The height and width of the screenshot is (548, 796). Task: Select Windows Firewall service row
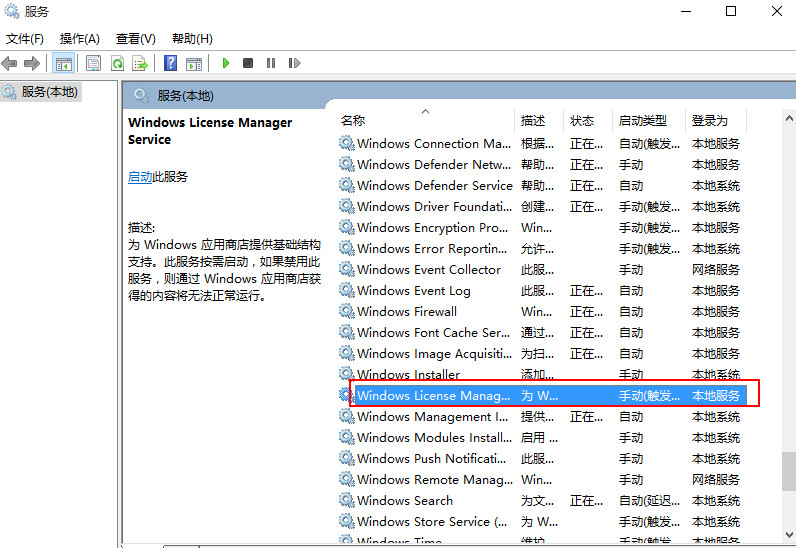pyautogui.click(x=542, y=312)
